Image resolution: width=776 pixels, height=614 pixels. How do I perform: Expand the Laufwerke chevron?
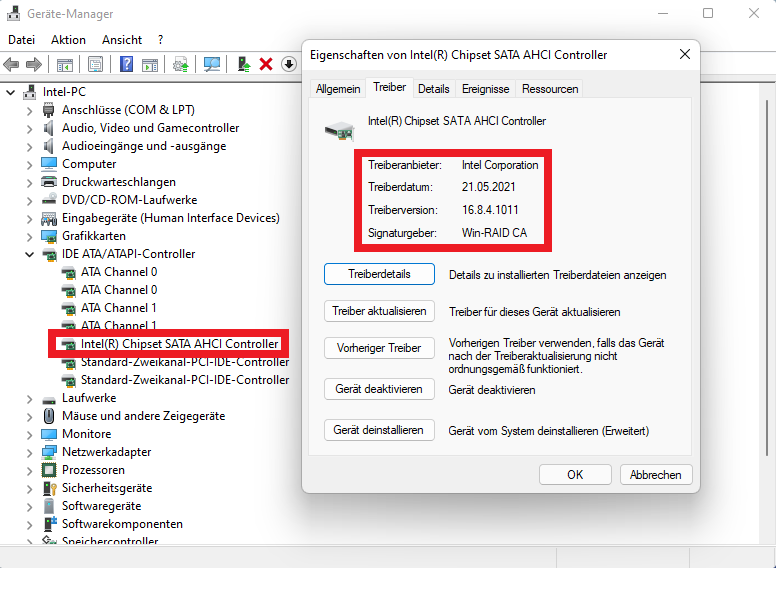tap(29, 398)
